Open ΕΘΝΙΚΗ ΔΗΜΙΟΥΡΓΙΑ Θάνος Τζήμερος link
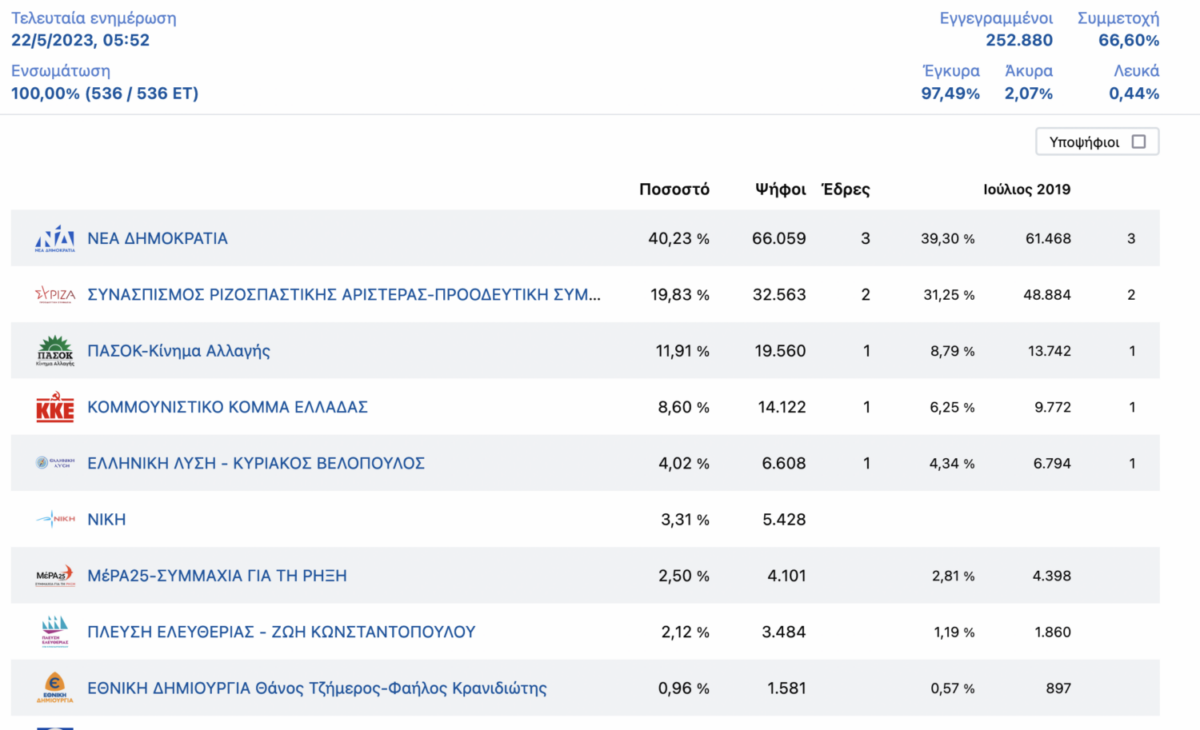The image size is (1200, 730). coord(318,688)
